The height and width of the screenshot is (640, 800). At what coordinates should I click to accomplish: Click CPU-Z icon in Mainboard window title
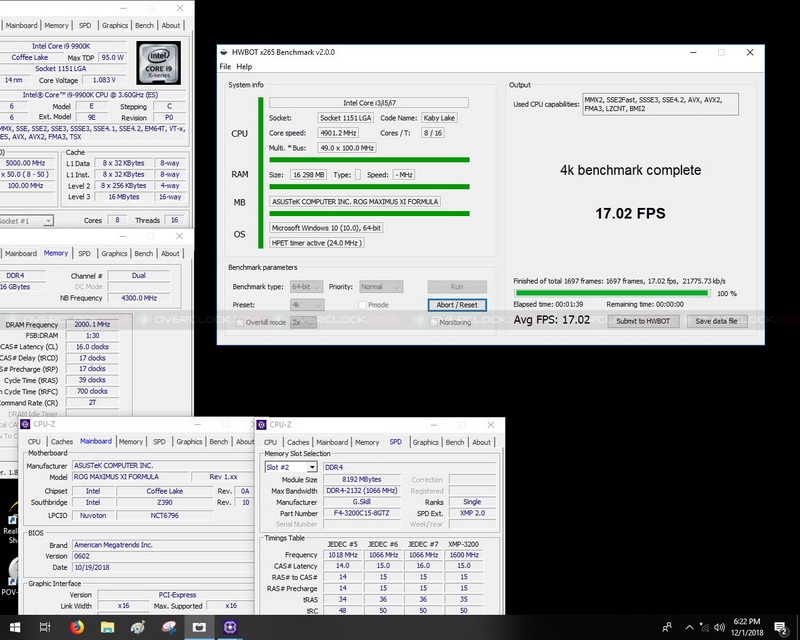tap(25, 424)
